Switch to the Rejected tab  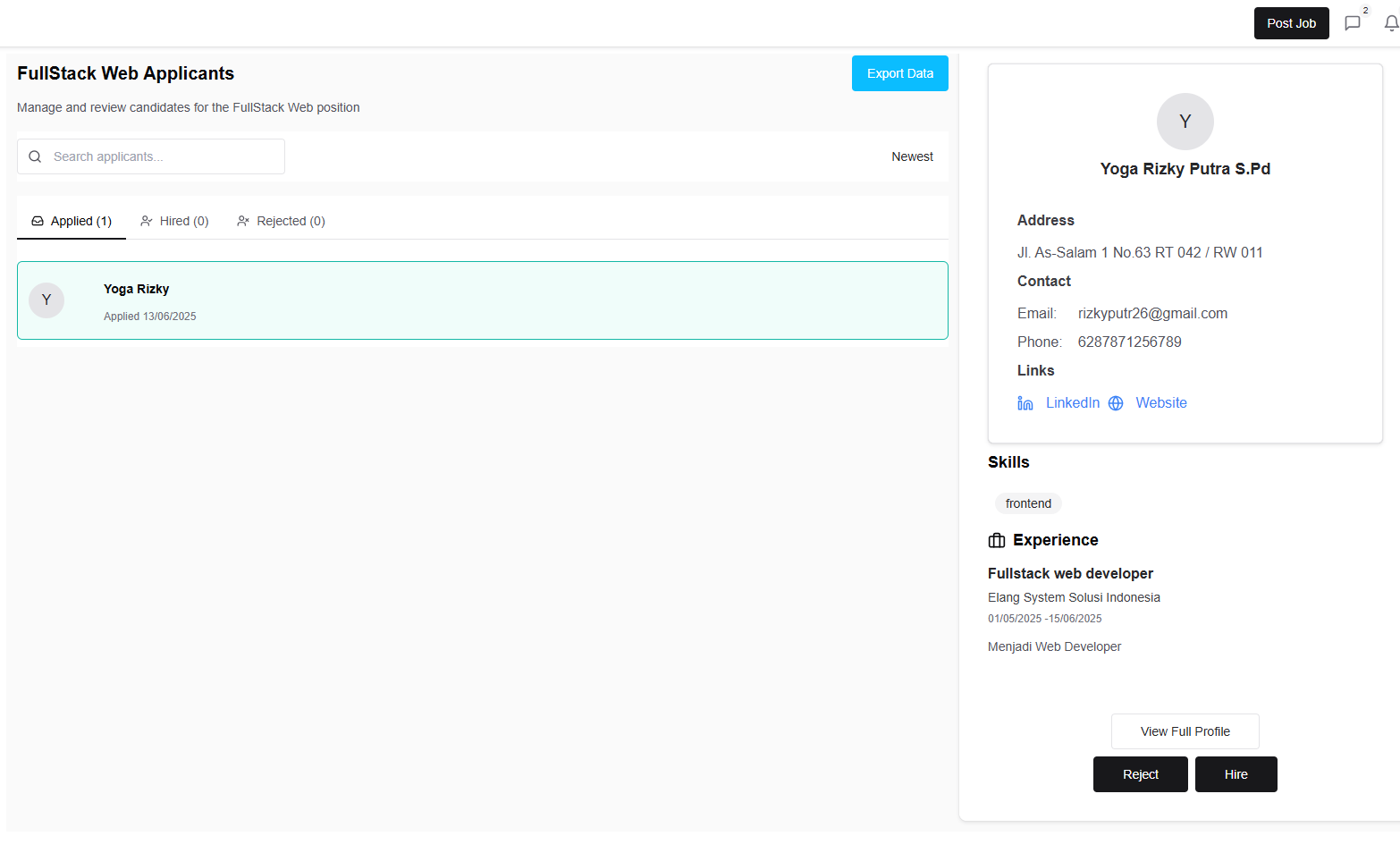(280, 220)
